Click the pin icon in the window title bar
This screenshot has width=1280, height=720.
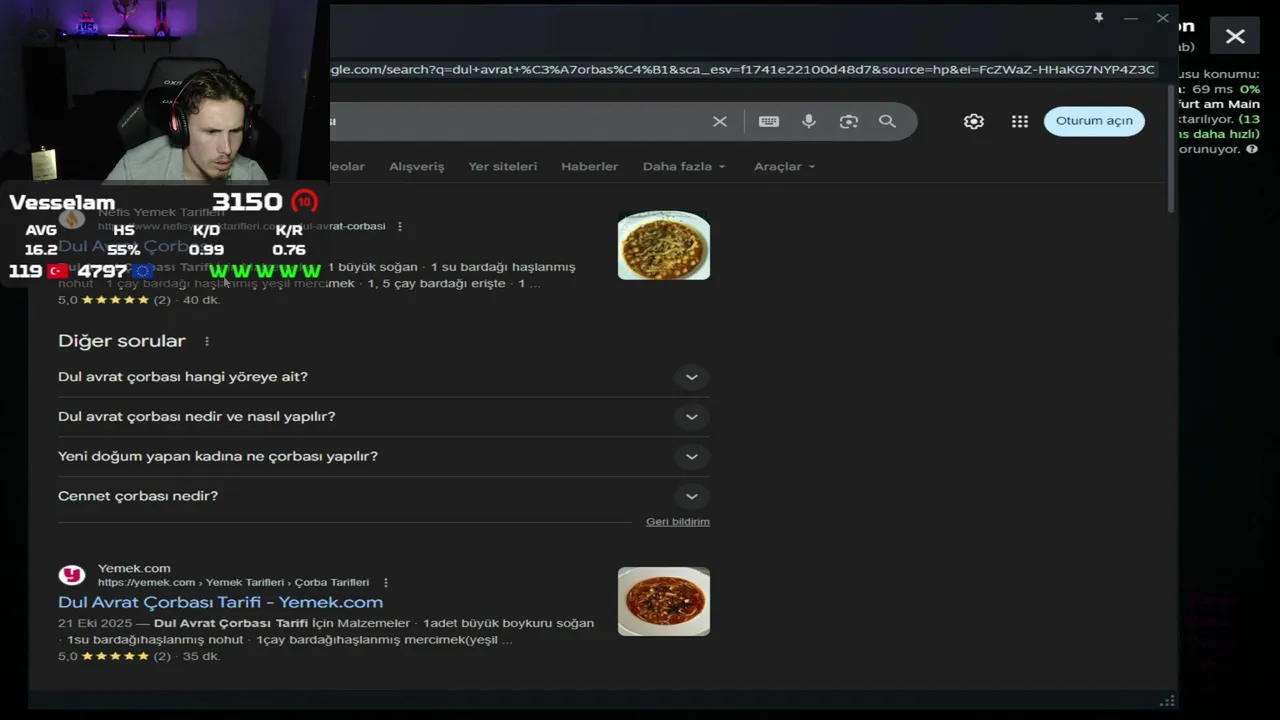point(1098,18)
